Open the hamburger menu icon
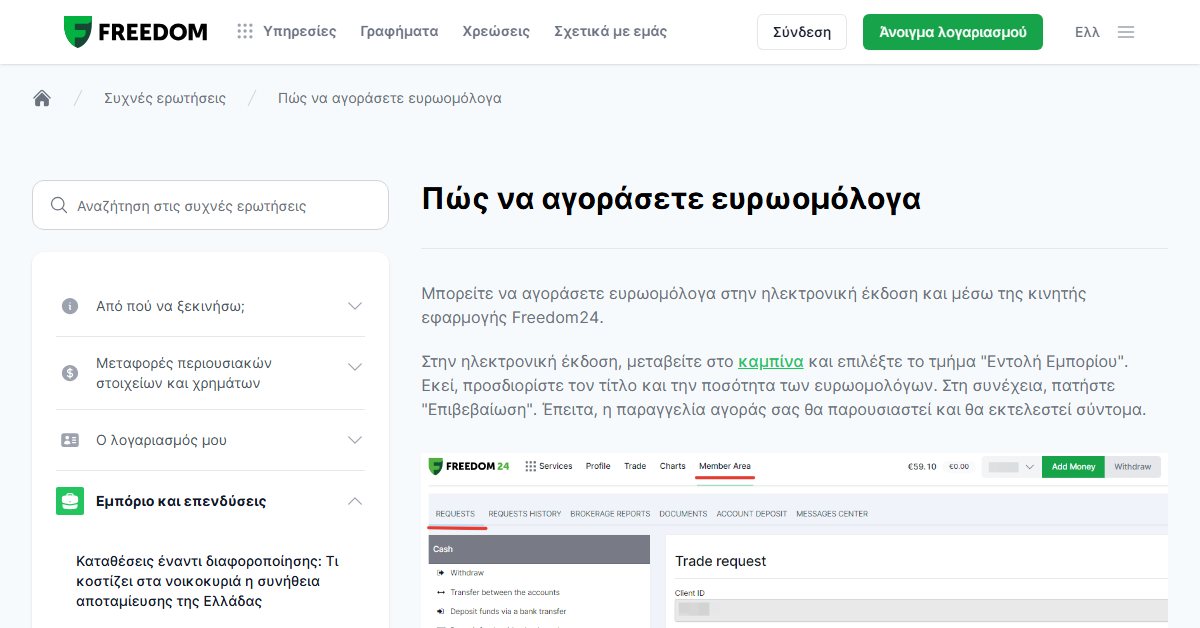1200x628 pixels. click(x=1126, y=32)
